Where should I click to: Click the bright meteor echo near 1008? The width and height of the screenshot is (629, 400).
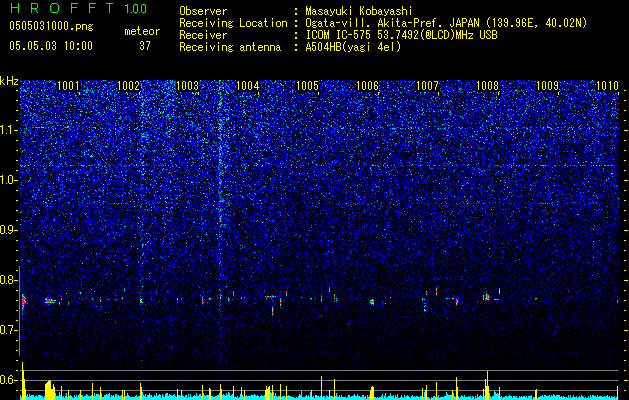click(487, 297)
